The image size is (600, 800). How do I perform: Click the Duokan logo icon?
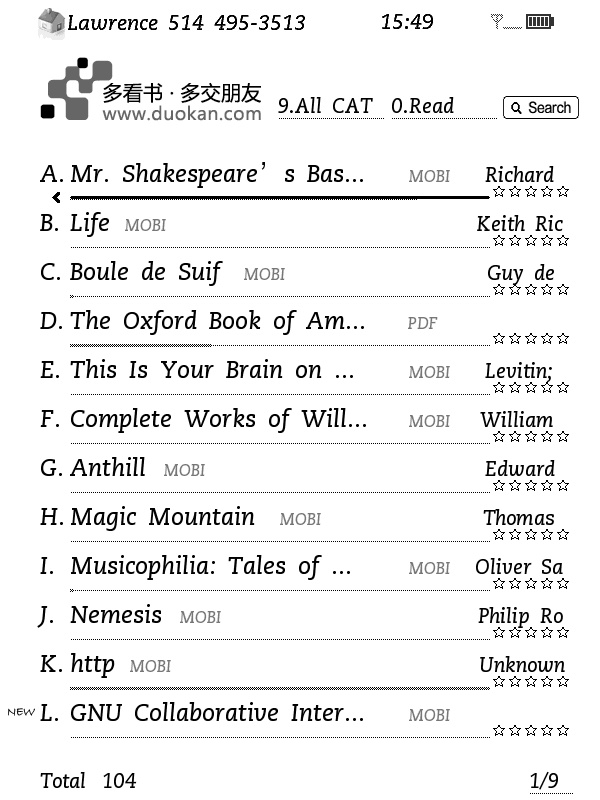pyautogui.click(x=76, y=89)
